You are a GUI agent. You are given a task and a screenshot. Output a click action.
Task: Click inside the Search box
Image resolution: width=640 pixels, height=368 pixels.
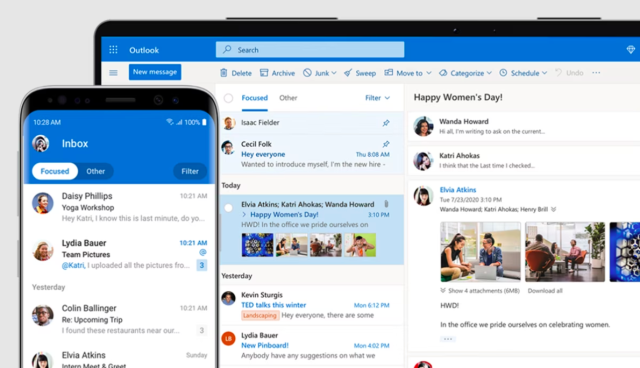pyautogui.click(x=310, y=50)
